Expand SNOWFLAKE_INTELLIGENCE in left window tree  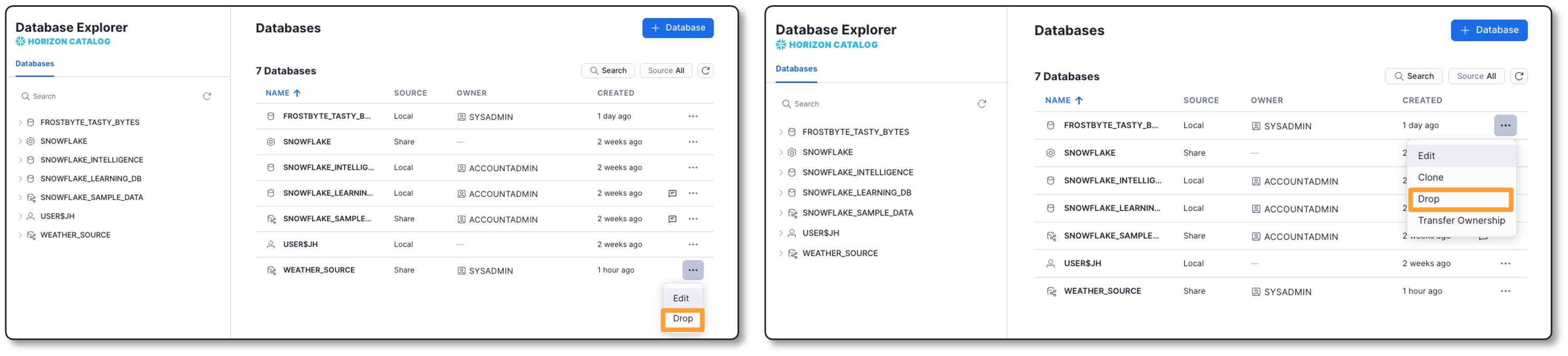click(x=20, y=160)
